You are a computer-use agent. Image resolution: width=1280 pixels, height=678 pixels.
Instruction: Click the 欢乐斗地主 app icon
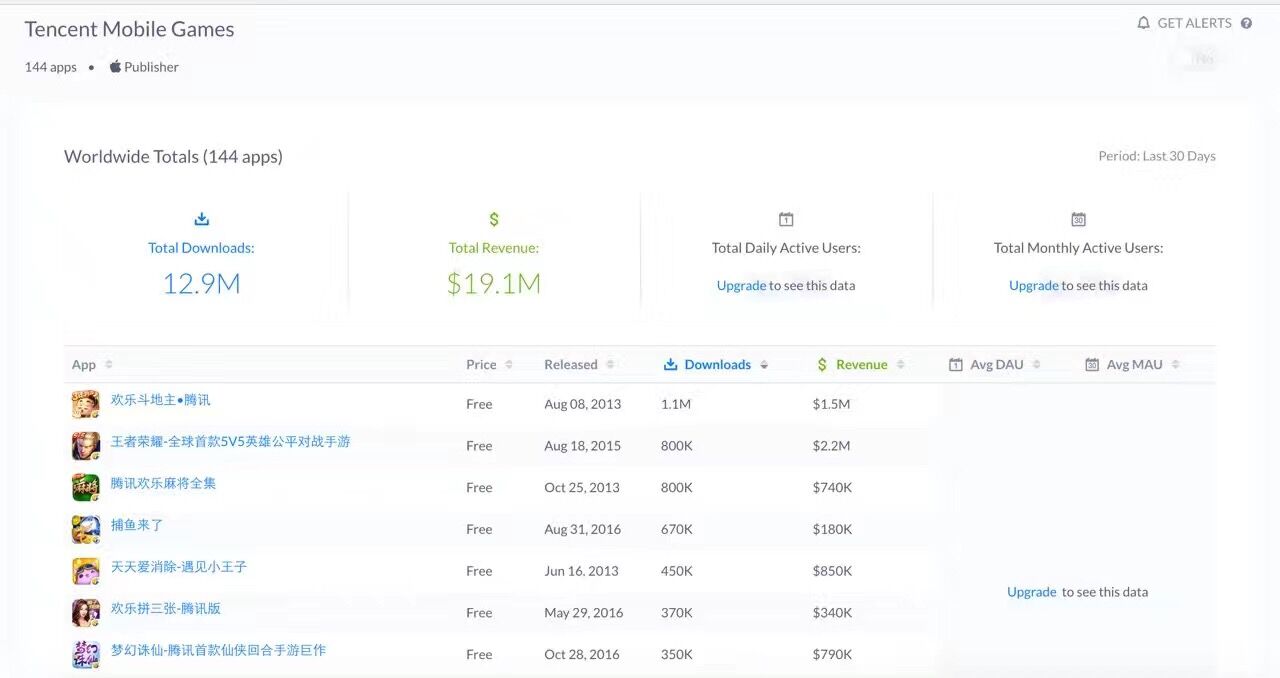(86, 404)
